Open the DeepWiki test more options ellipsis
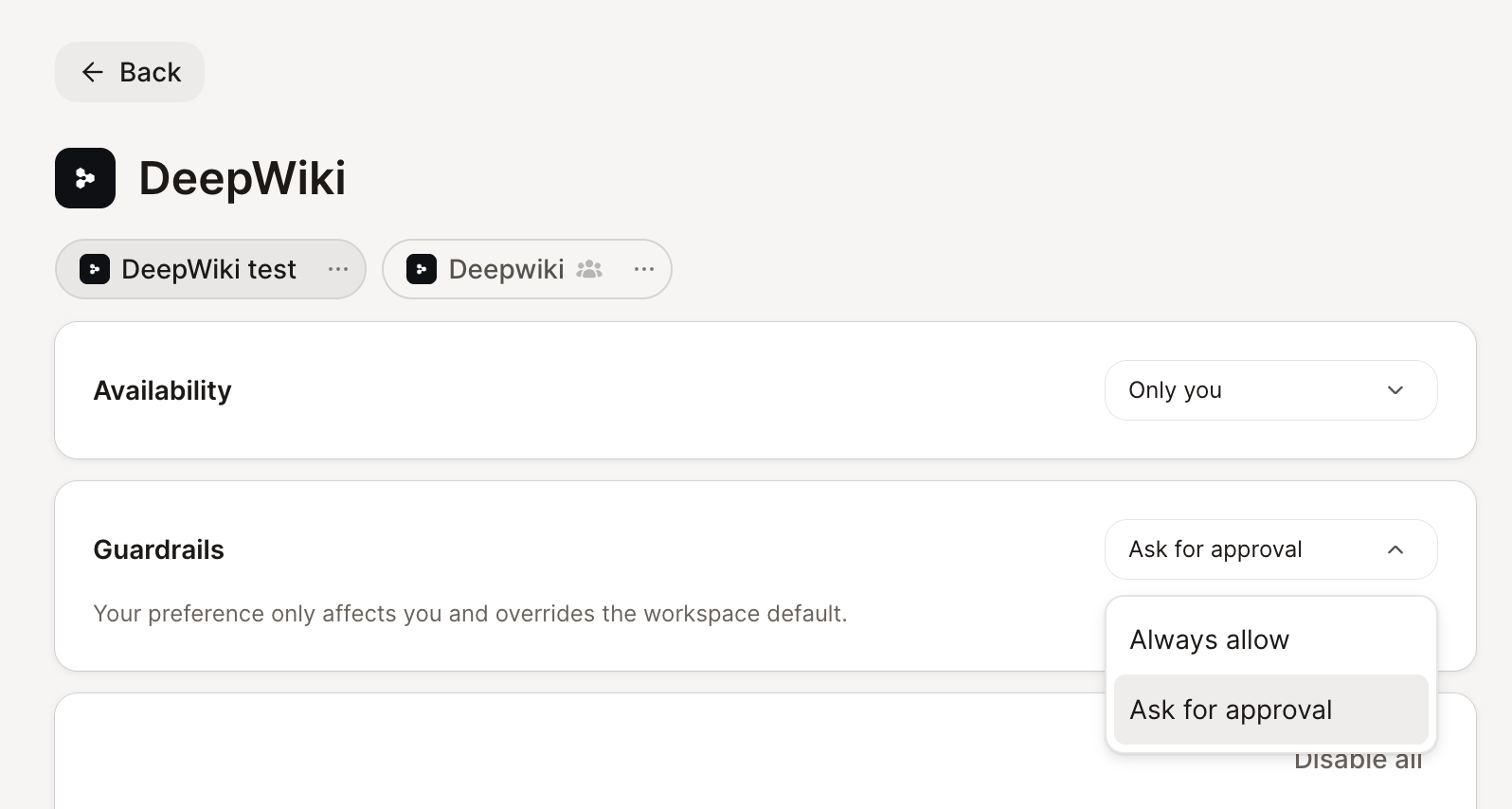The width and height of the screenshot is (1512, 809). tap(338, 269)
